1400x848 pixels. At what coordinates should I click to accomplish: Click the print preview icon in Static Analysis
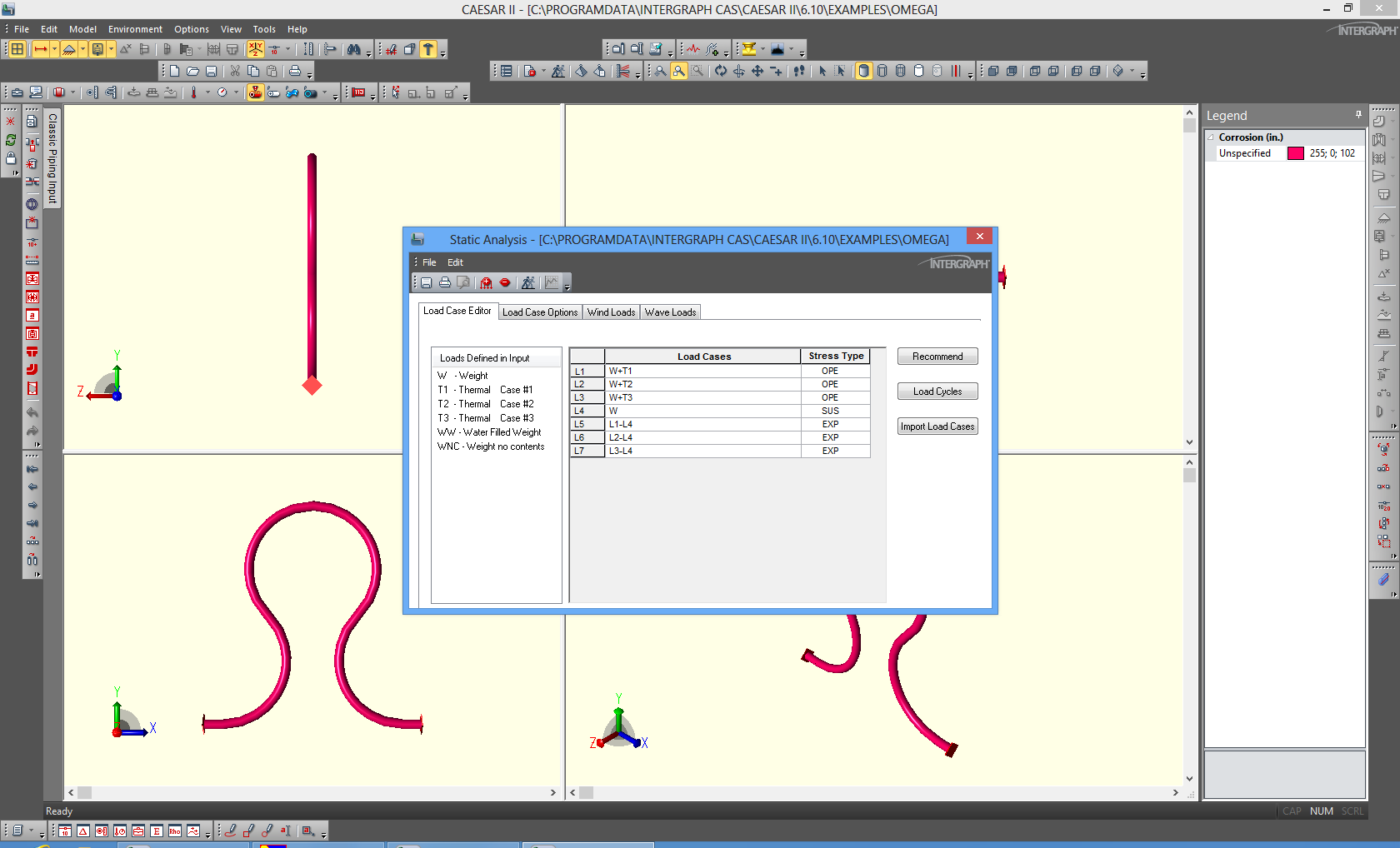[x=463, y=282]
